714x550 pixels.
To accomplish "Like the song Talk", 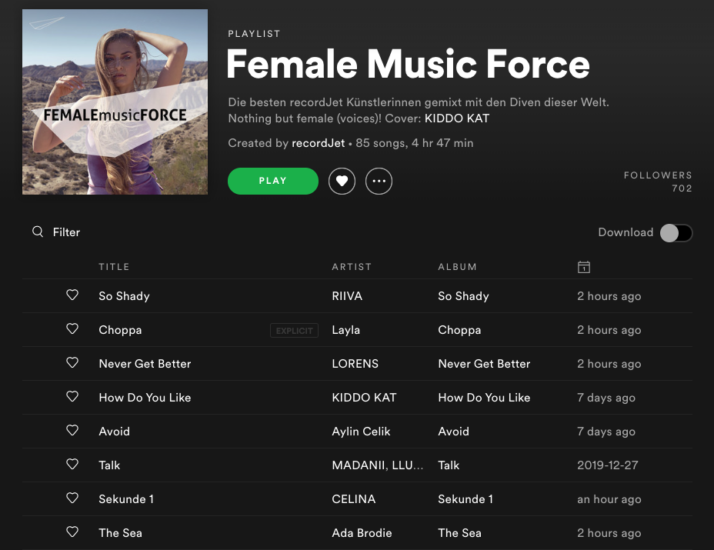I will (72, 464).
